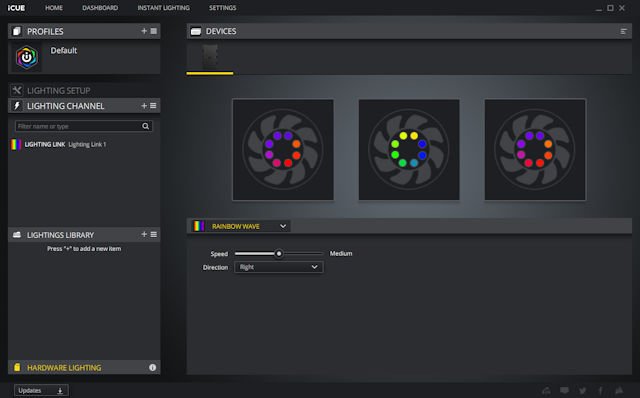Go to the Settings tab

pos(222,8)
